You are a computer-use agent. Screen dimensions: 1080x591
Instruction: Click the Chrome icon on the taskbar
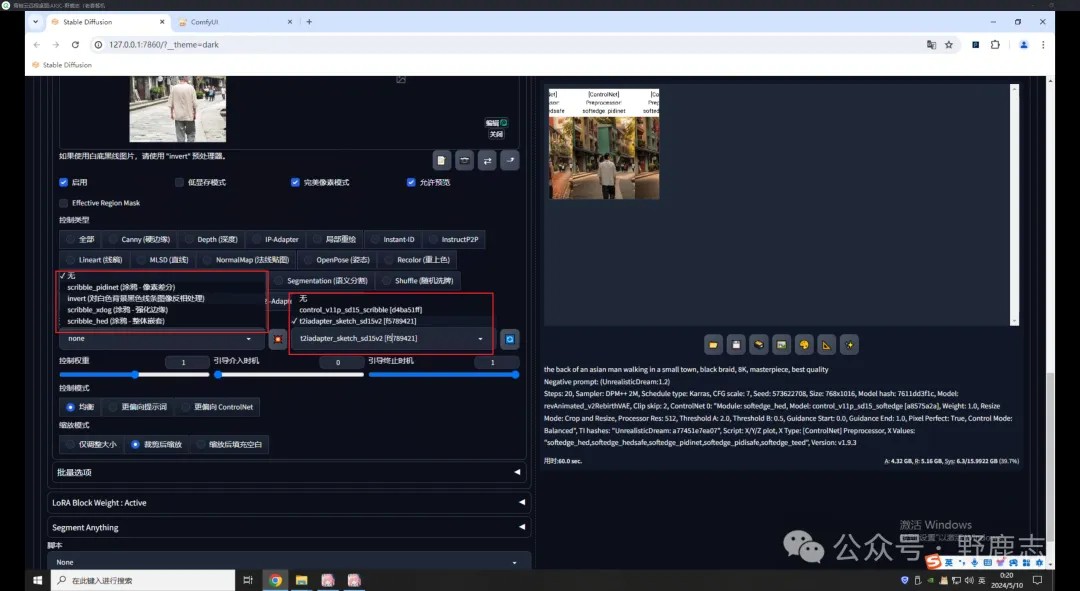pyautogui.click(x=276, y=580)
